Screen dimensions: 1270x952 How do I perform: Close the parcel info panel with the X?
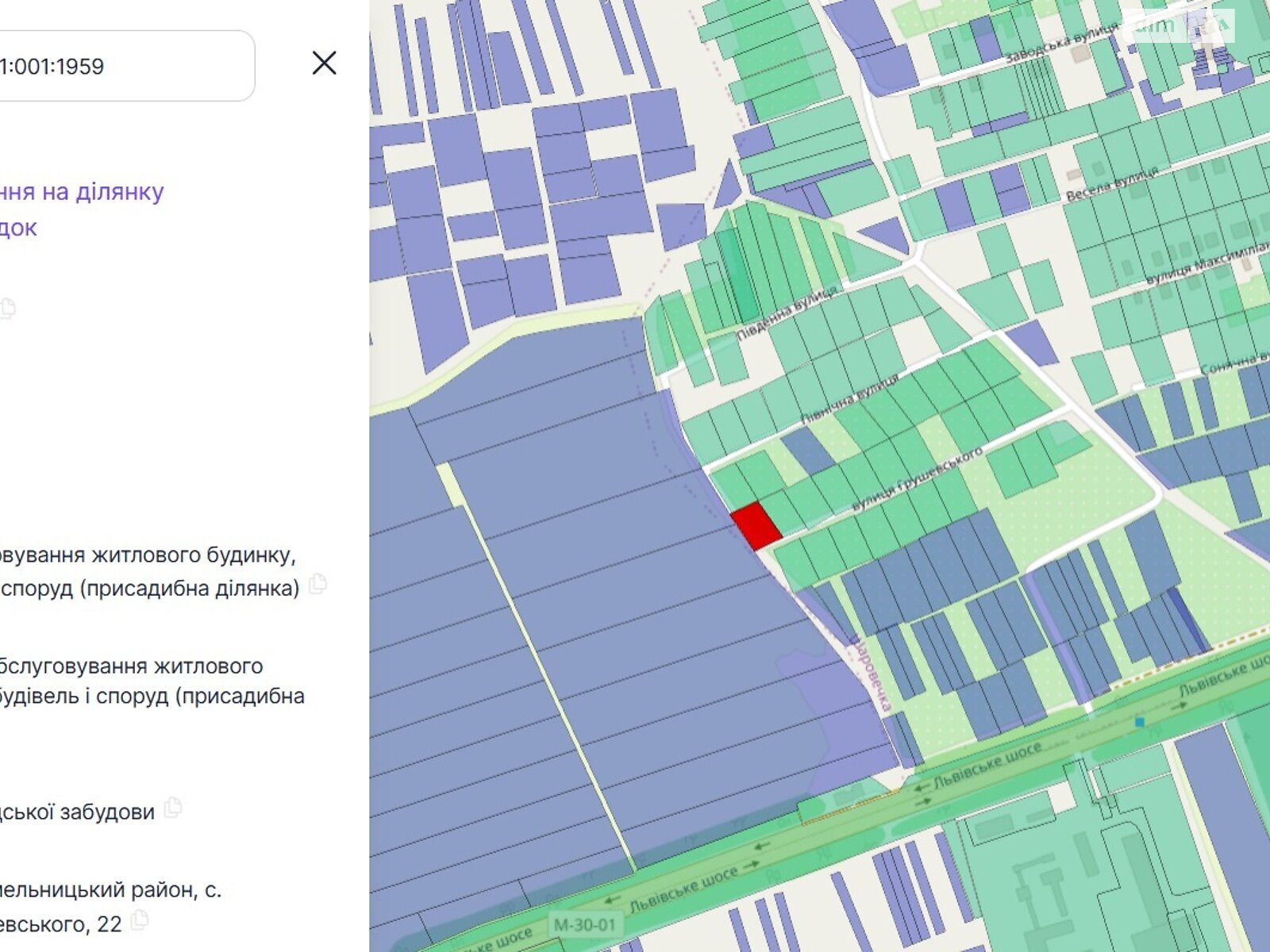tap(324, 63)
